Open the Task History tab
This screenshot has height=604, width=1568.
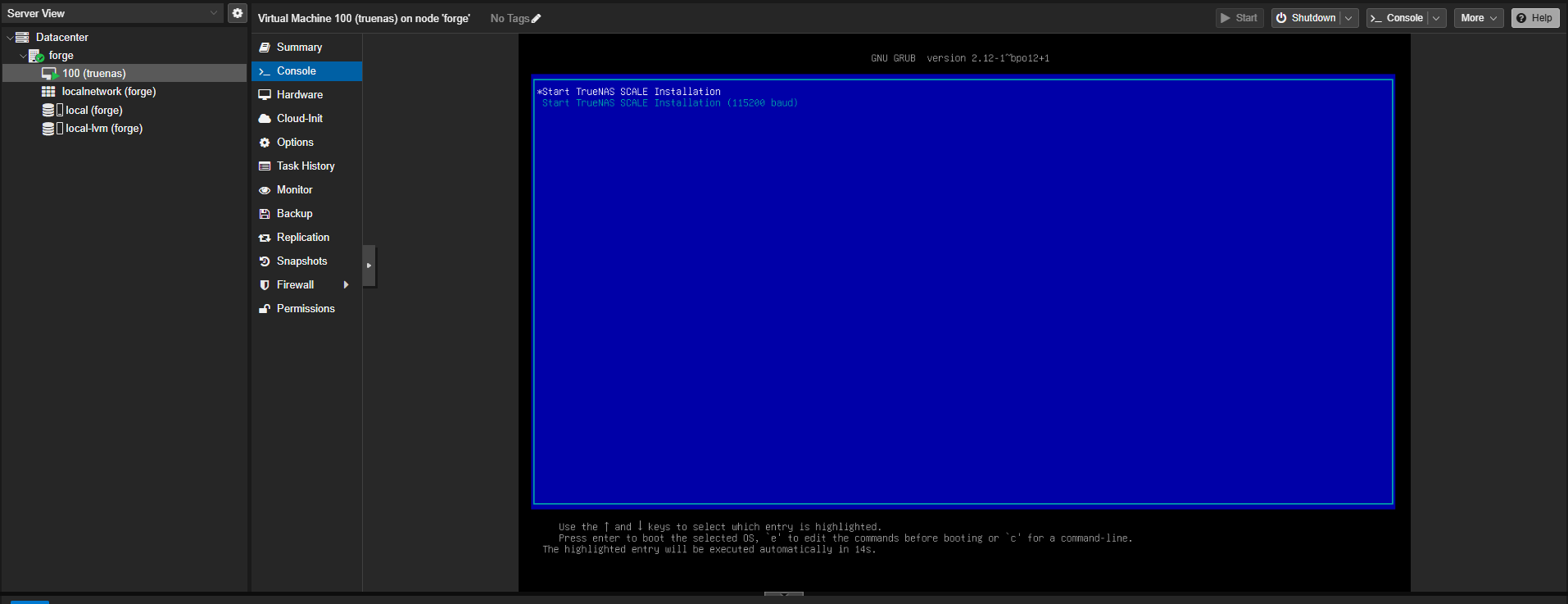point(305,166)
